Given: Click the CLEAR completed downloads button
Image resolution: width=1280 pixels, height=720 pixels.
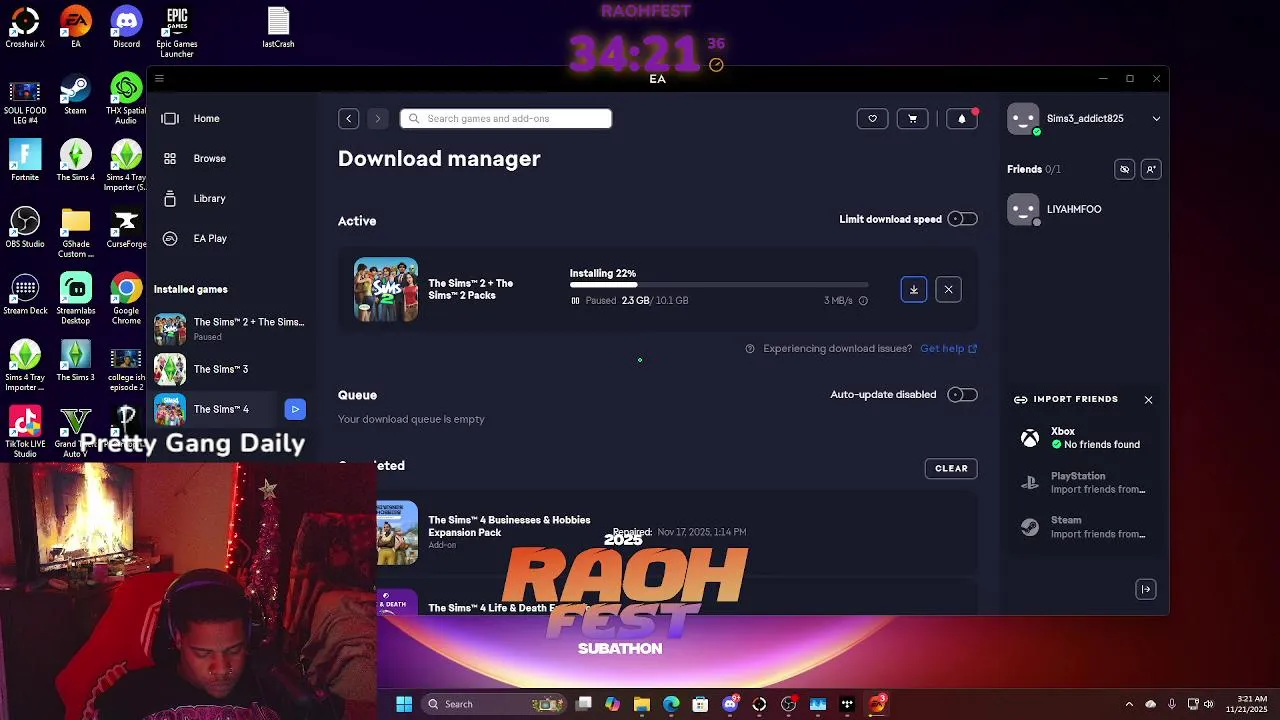Looking at the screenshot, I should click(951, 468).
